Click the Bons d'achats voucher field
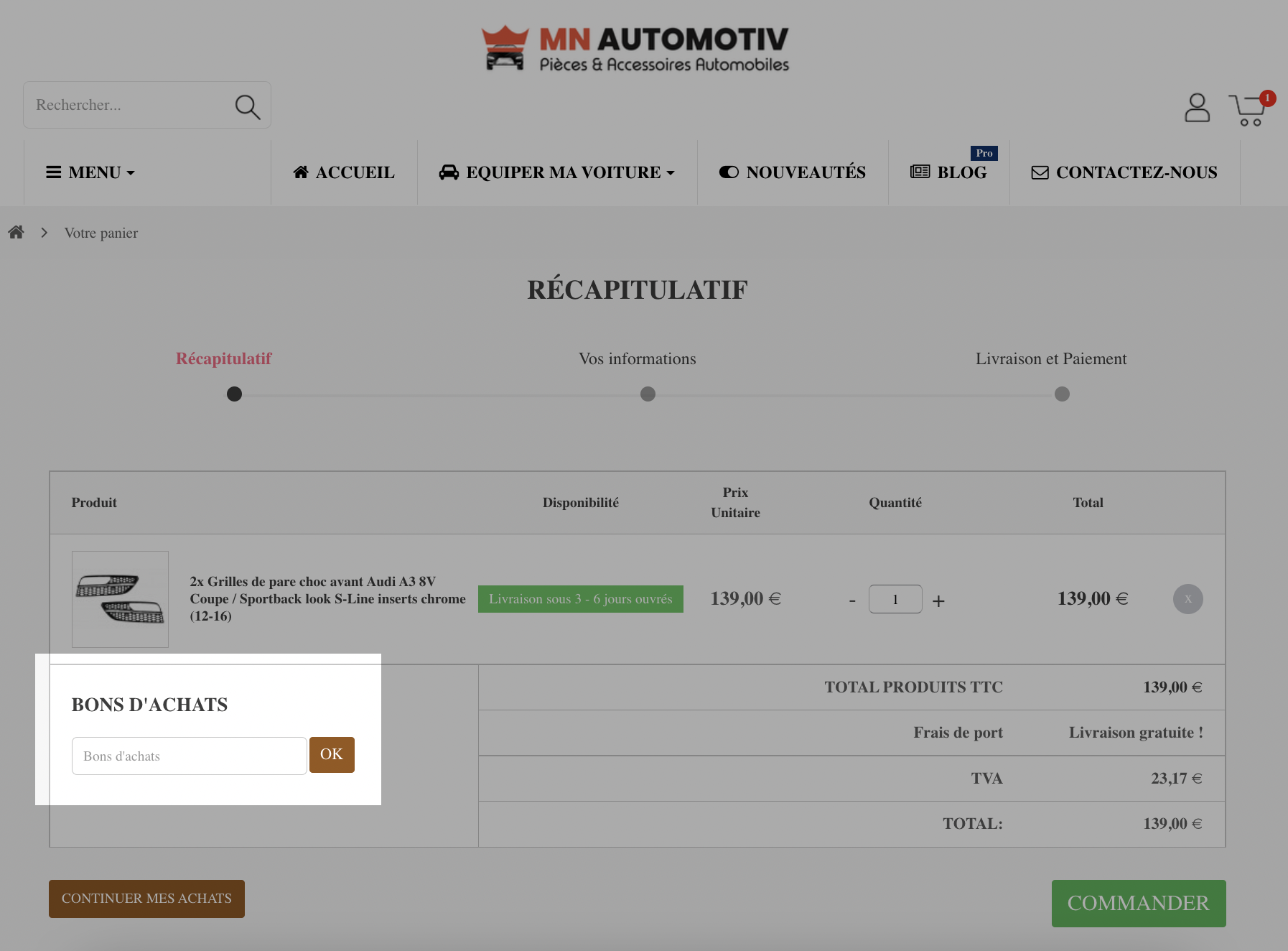Viewport: 1288px width, 951px height. point(190,756)
